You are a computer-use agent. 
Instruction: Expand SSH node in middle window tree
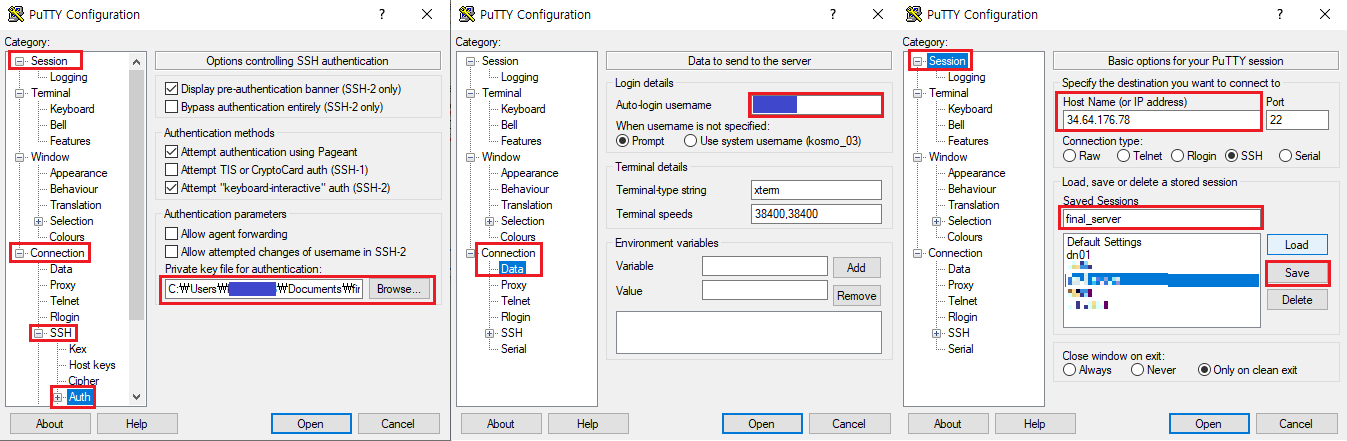(x=491, y=333)
